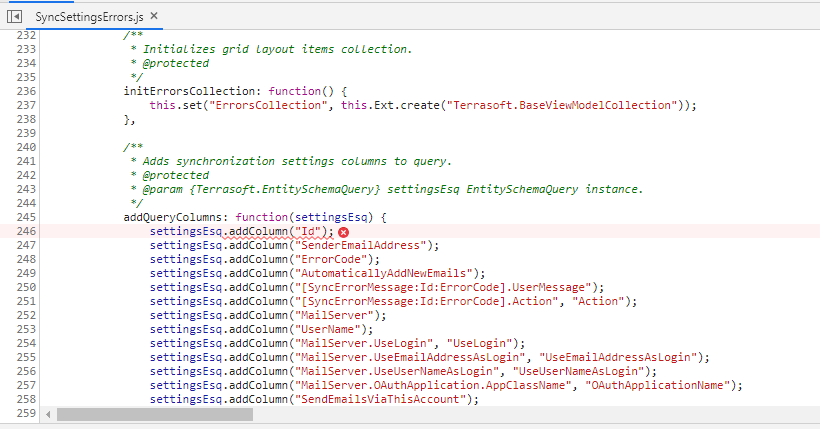This screenshot has width=820, height=429.
Task: Click the red error icon on line 246
Action: (x=343, y=232)
